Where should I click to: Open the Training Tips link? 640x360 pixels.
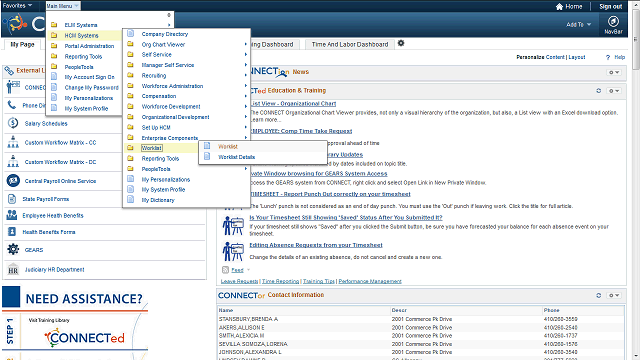click(x=319, y=281)
